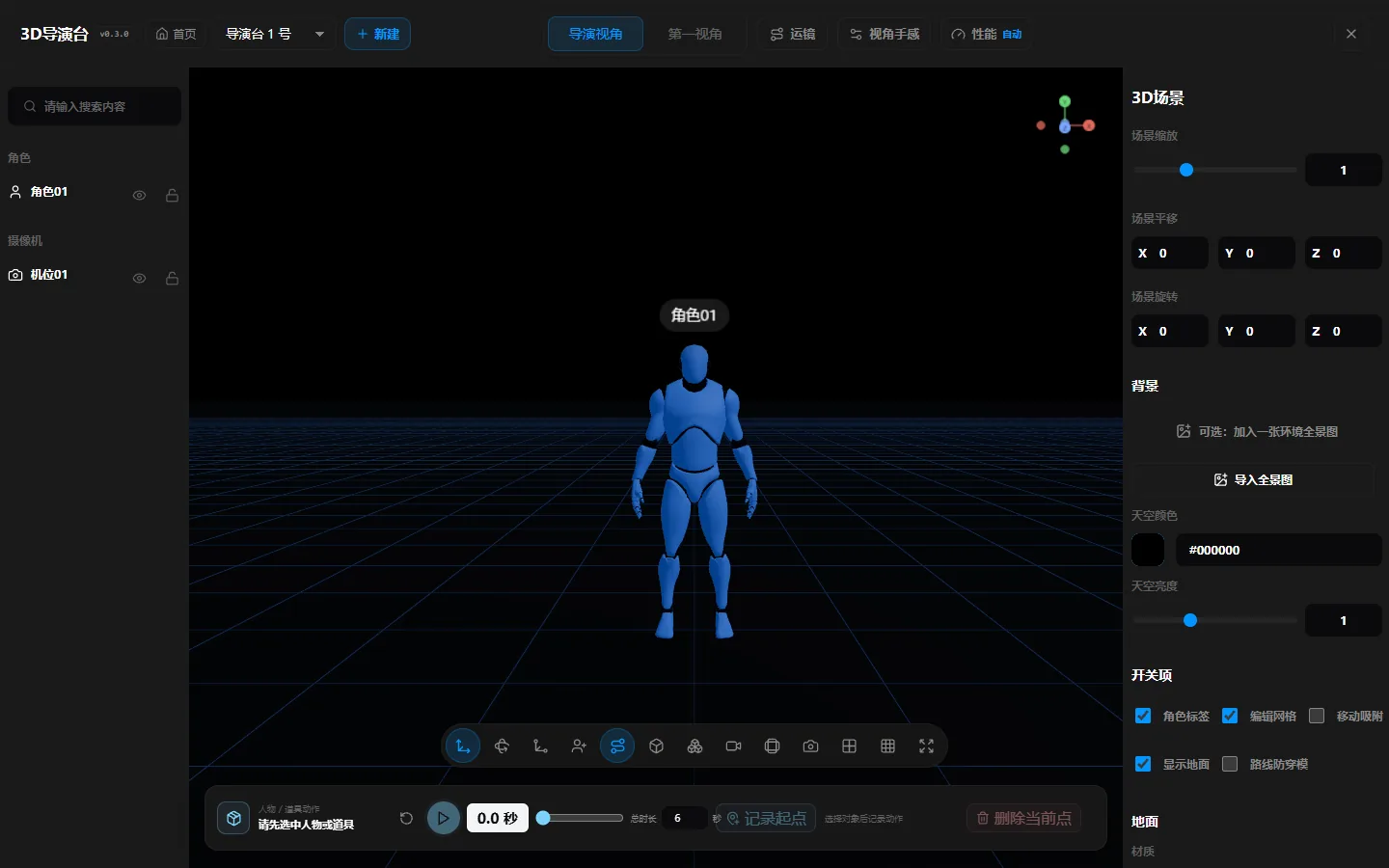Click the person icon beside 角色01
This screenshot has width=1389, height=868.
tap(15, 192)
